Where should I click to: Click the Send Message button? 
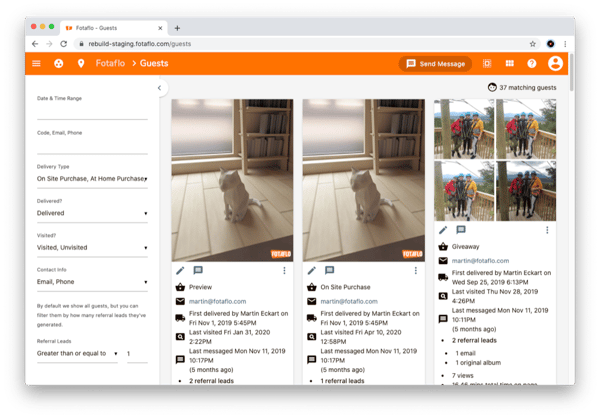click(435, 64)
